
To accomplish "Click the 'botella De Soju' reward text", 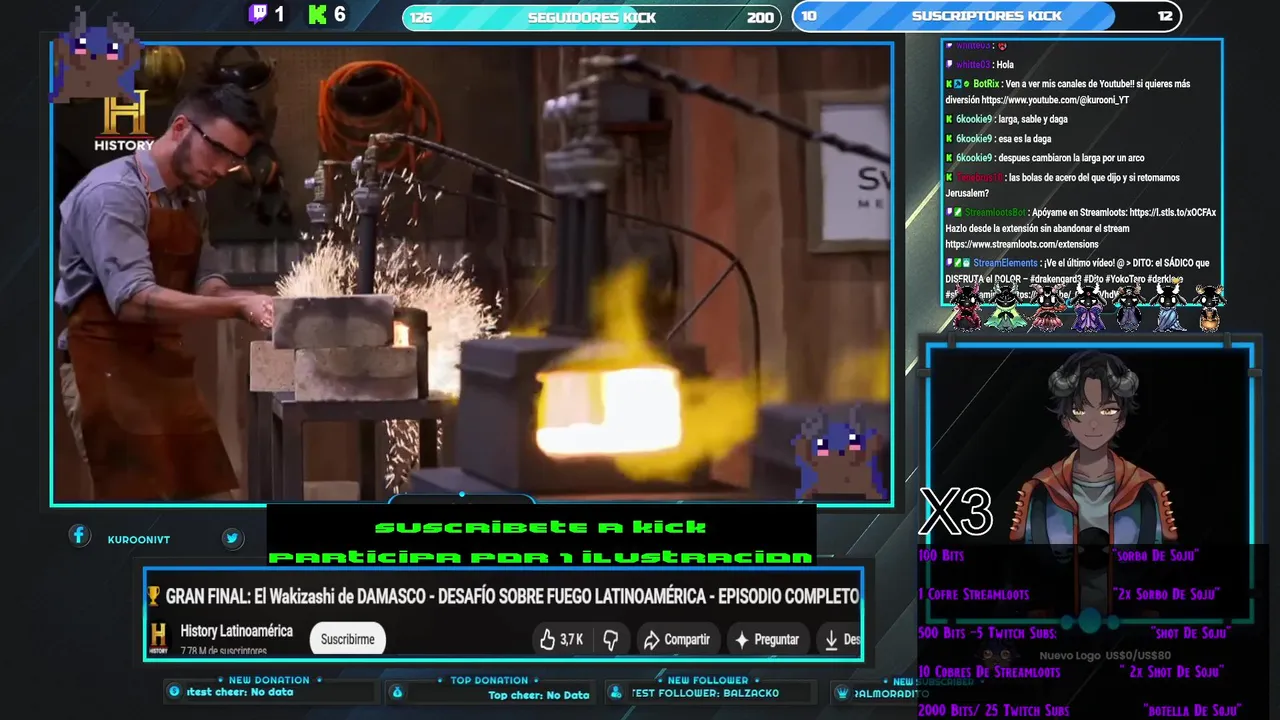I will pos(1192,711).
